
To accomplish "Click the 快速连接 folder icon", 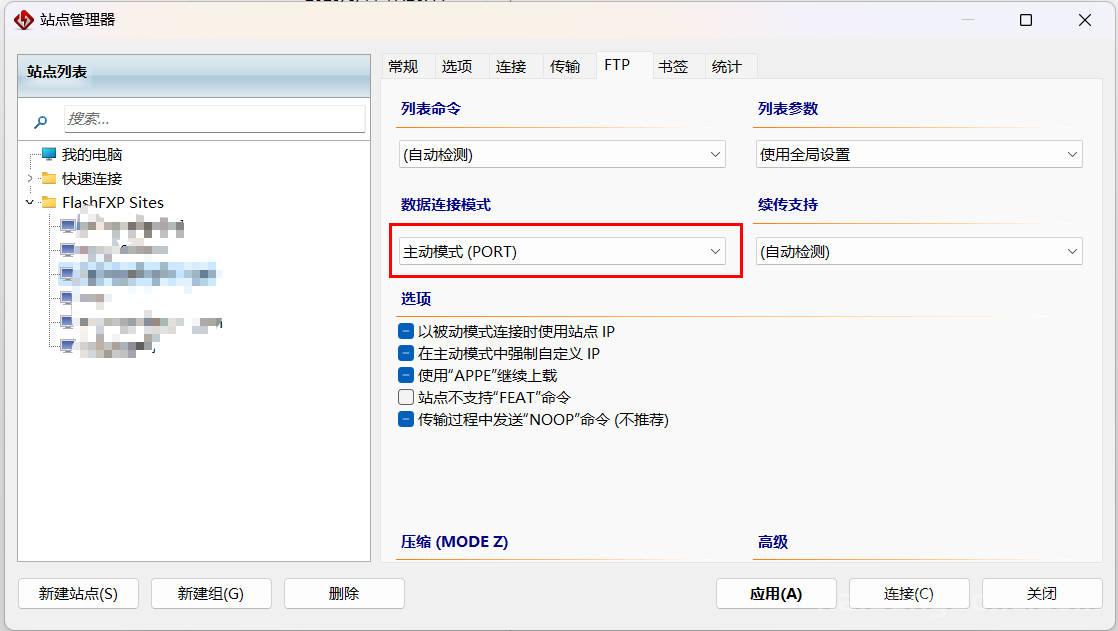I will click(48, 178).
